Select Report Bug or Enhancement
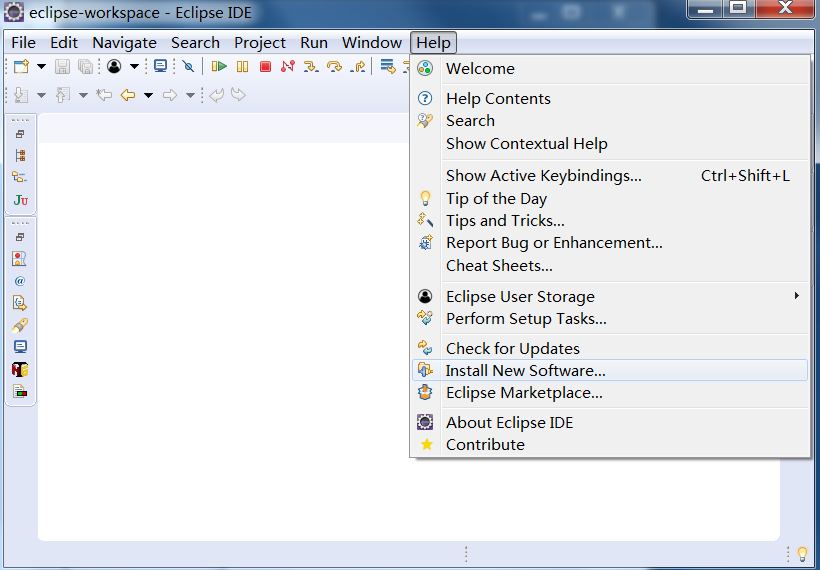This screenshot has height=570, width=820. tap(610, 243)
